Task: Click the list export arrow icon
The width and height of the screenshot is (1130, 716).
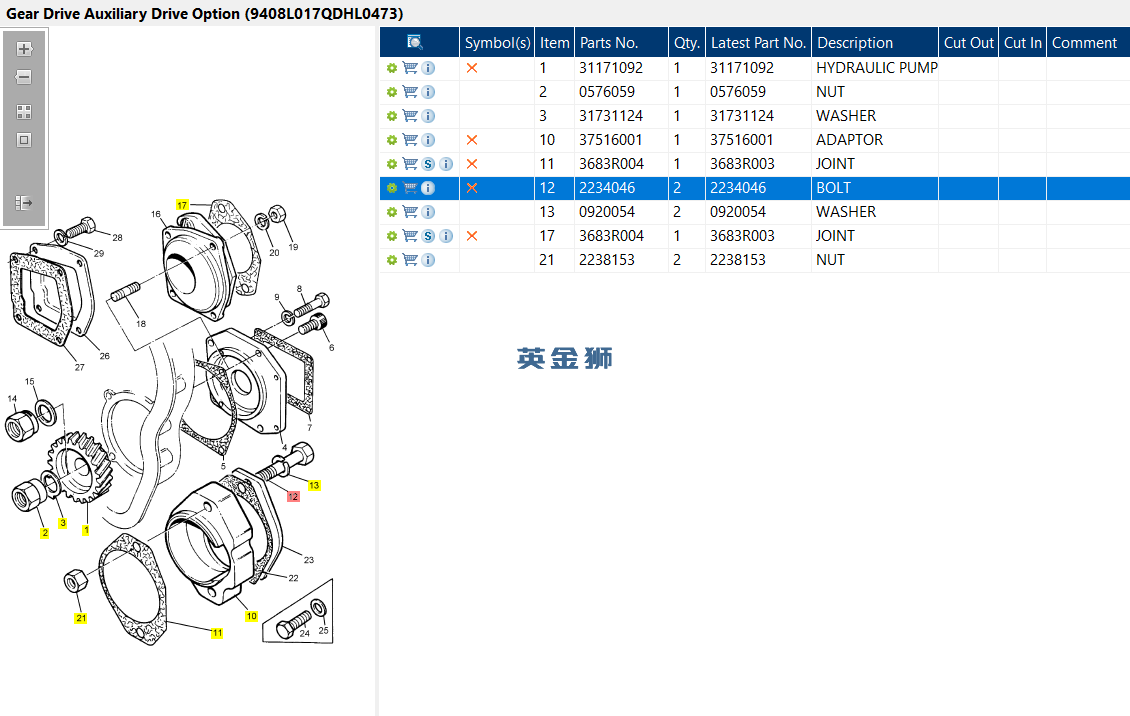Action: coord(24,203)
